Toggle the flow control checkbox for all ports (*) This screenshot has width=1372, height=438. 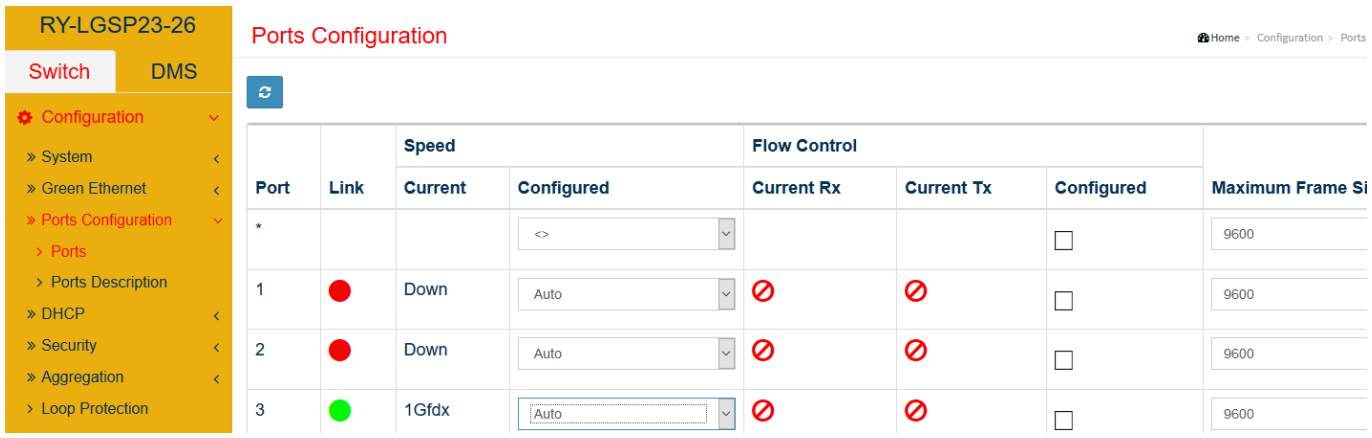pyautogui.click(x=1064, y=241)
